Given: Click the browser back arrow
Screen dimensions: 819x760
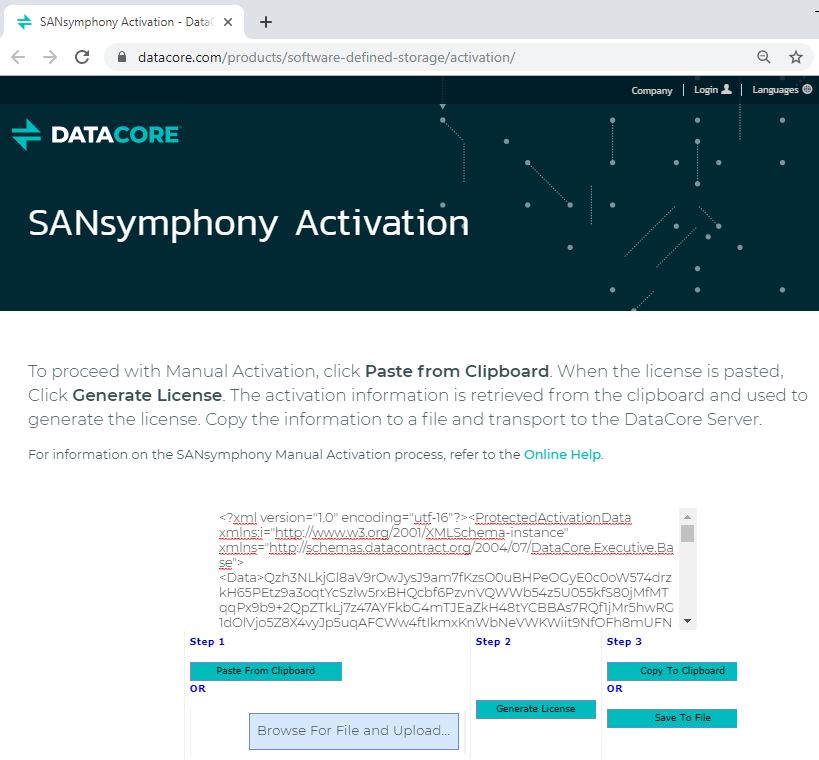Looking at the screenshot, I should pos(18,57).
